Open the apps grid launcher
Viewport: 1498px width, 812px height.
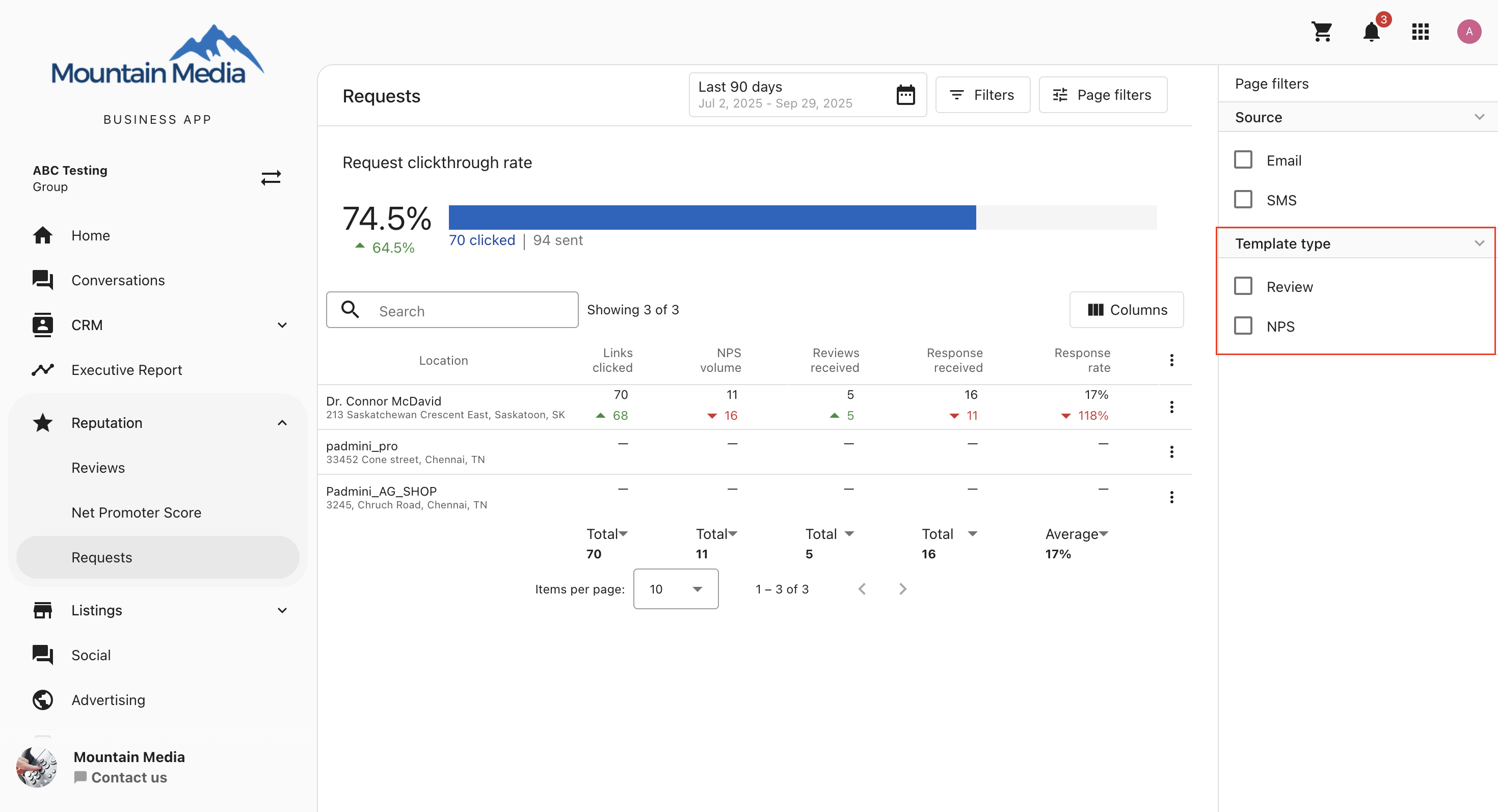pos(1420,32)
